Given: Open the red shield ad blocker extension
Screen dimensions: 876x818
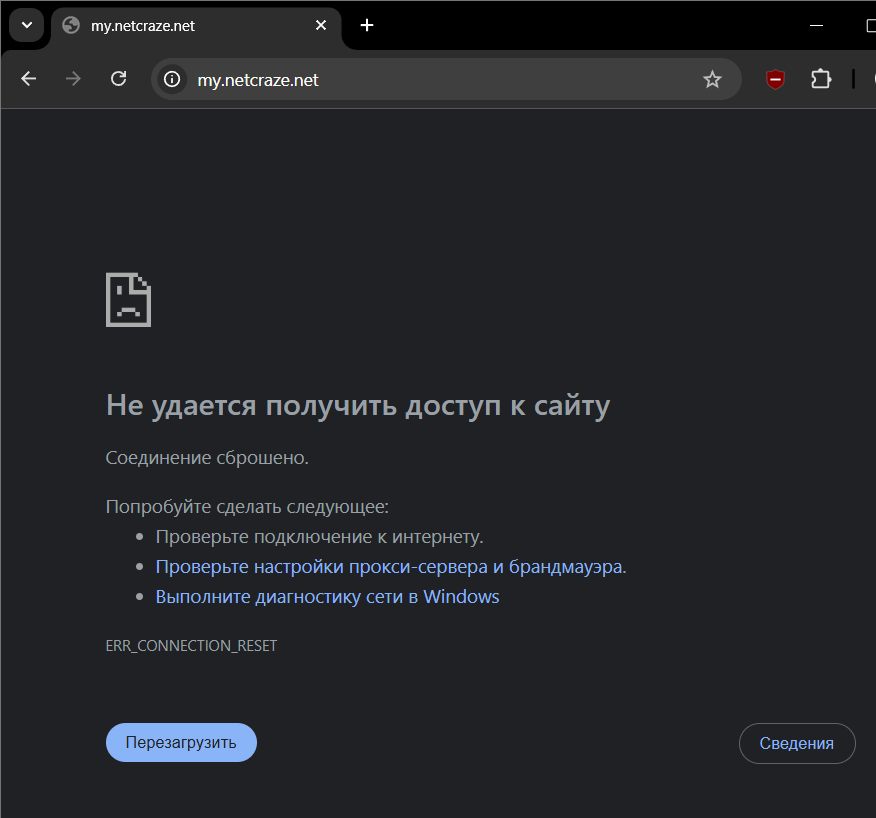Looking at the screenshot, I should coord(775,79).
